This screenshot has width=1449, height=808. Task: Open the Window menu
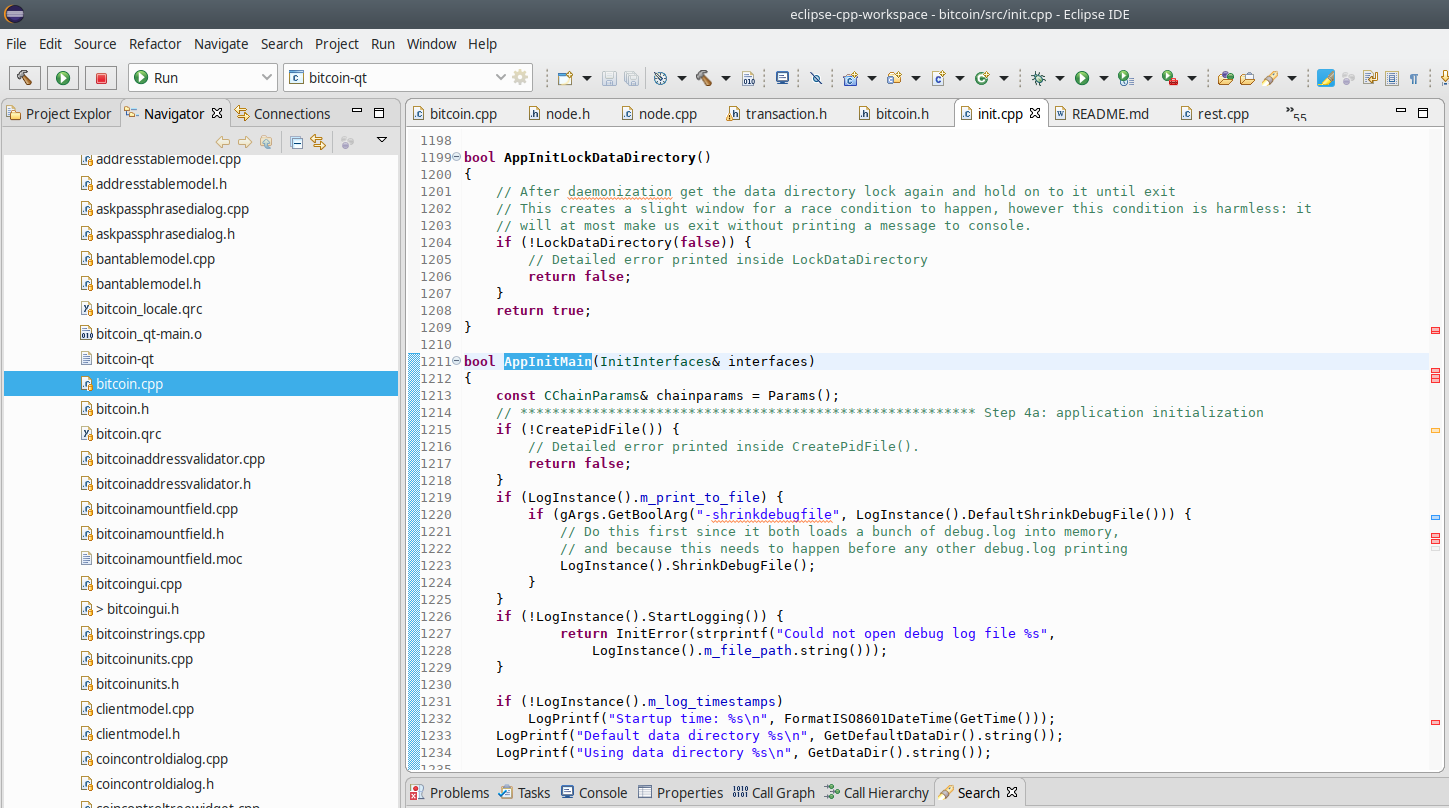click(431, 44)
